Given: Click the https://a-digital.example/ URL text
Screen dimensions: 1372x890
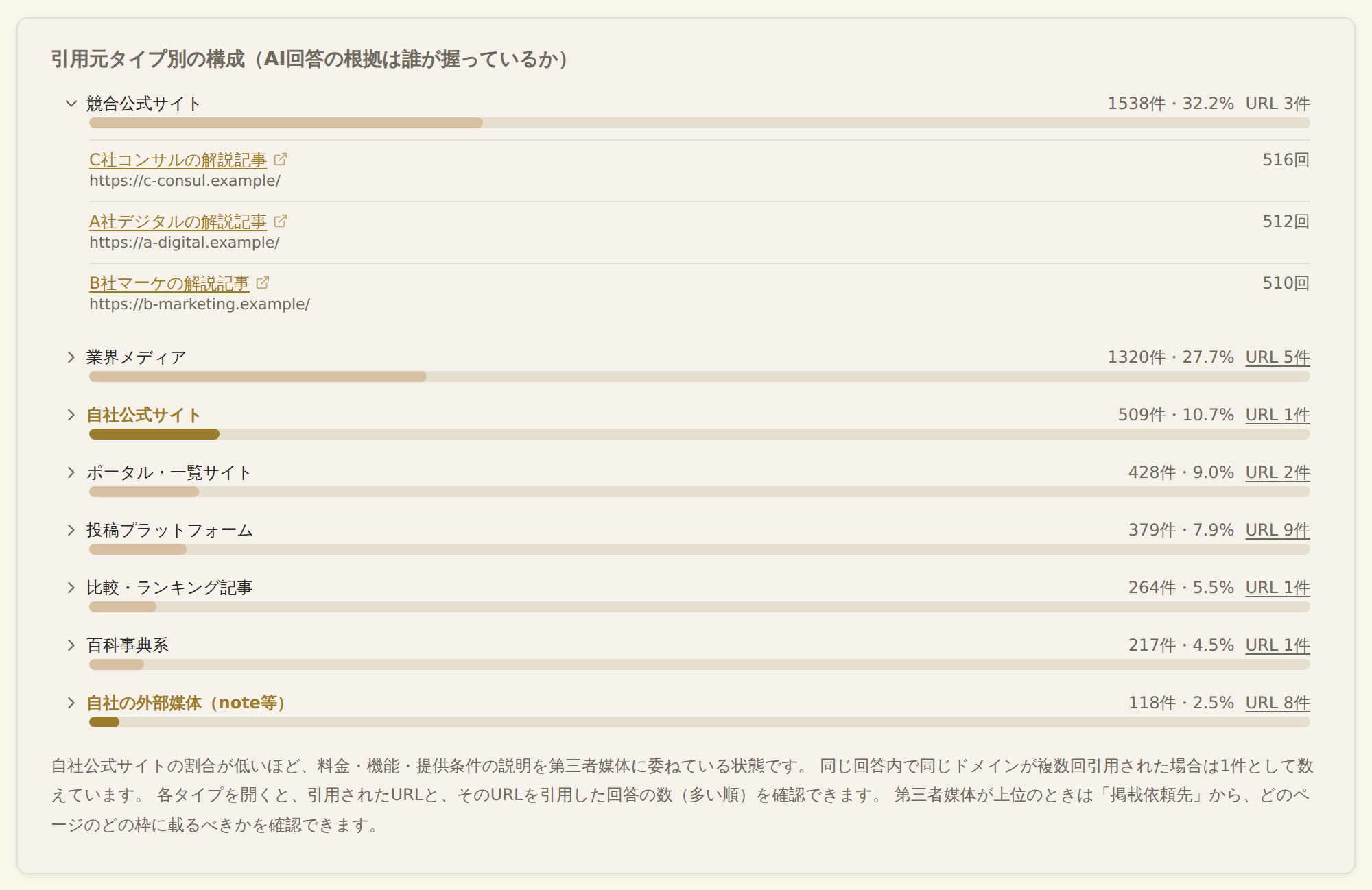Looking at the screenshot, I should (184, 243).
